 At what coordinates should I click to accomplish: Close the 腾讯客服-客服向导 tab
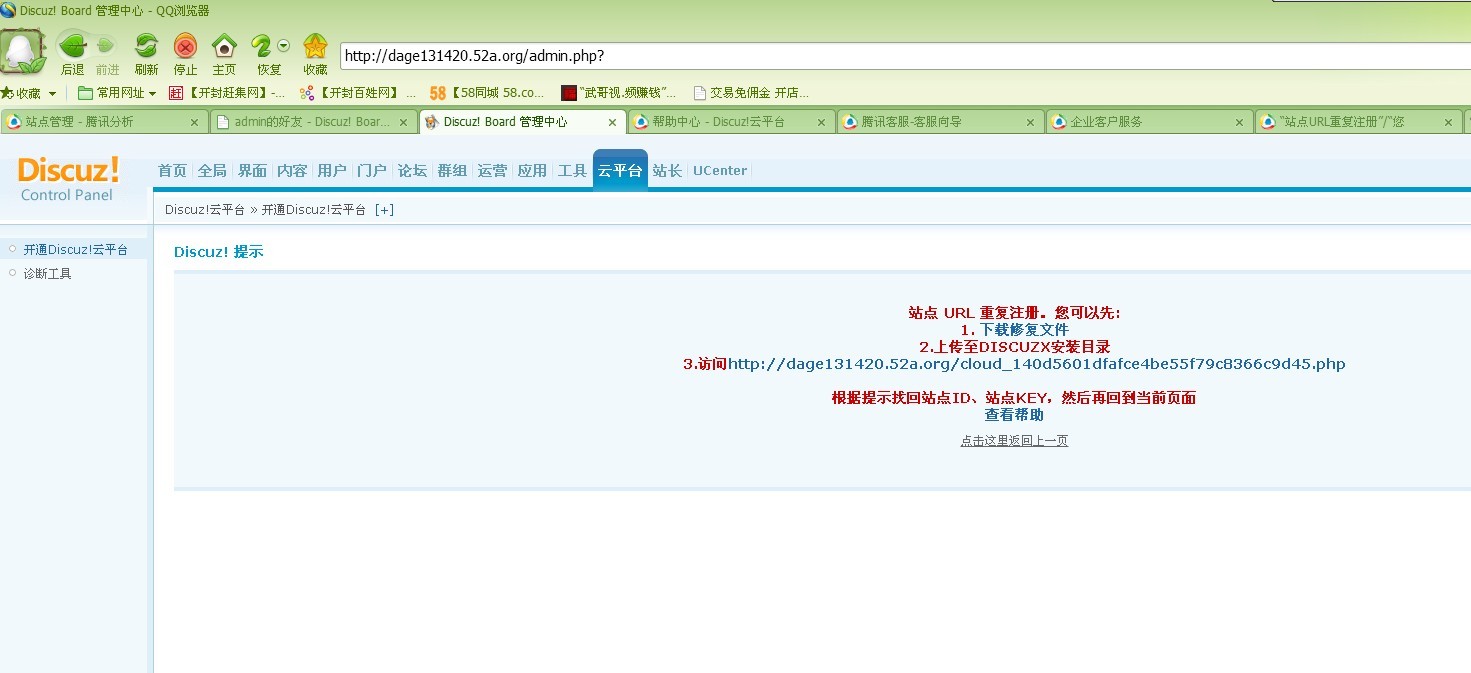(x=1030, y=123)
